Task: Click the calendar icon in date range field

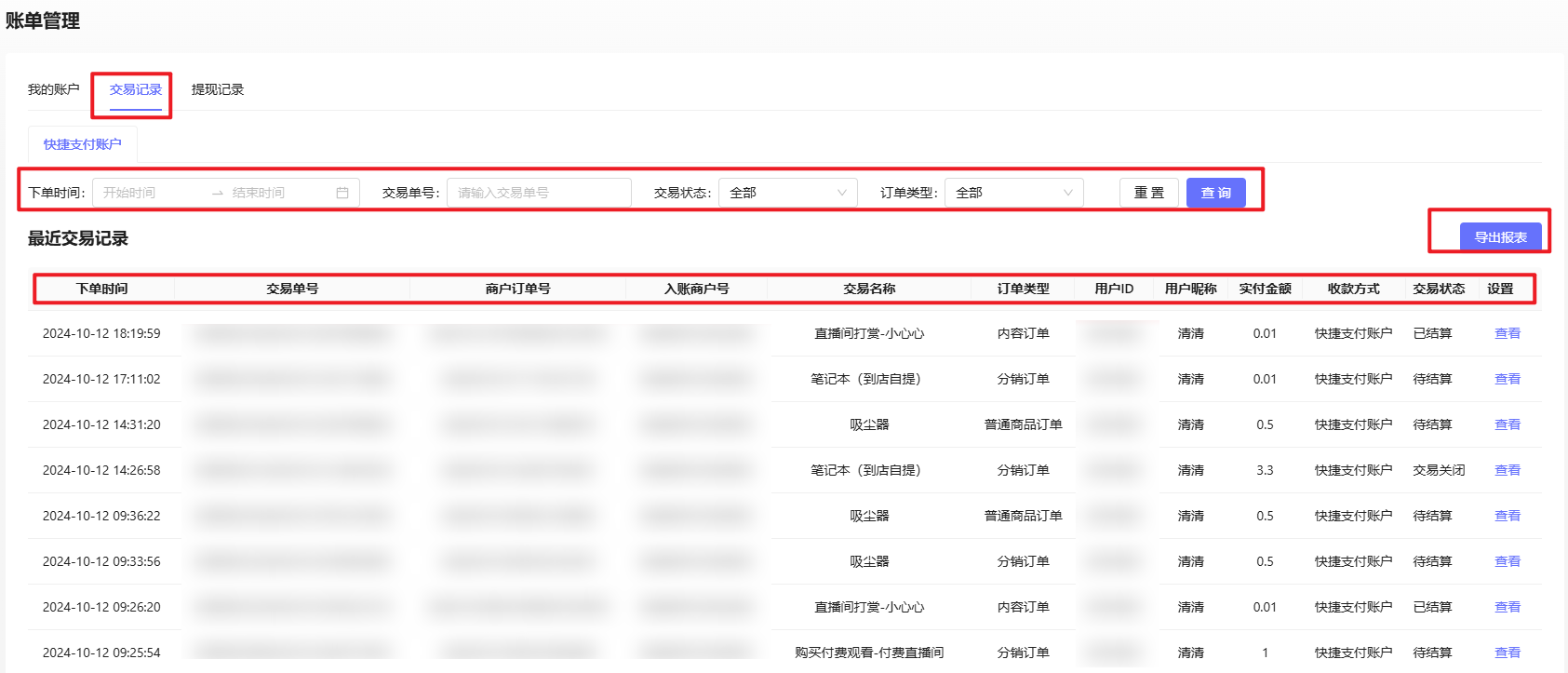Action: click(342, 193)
